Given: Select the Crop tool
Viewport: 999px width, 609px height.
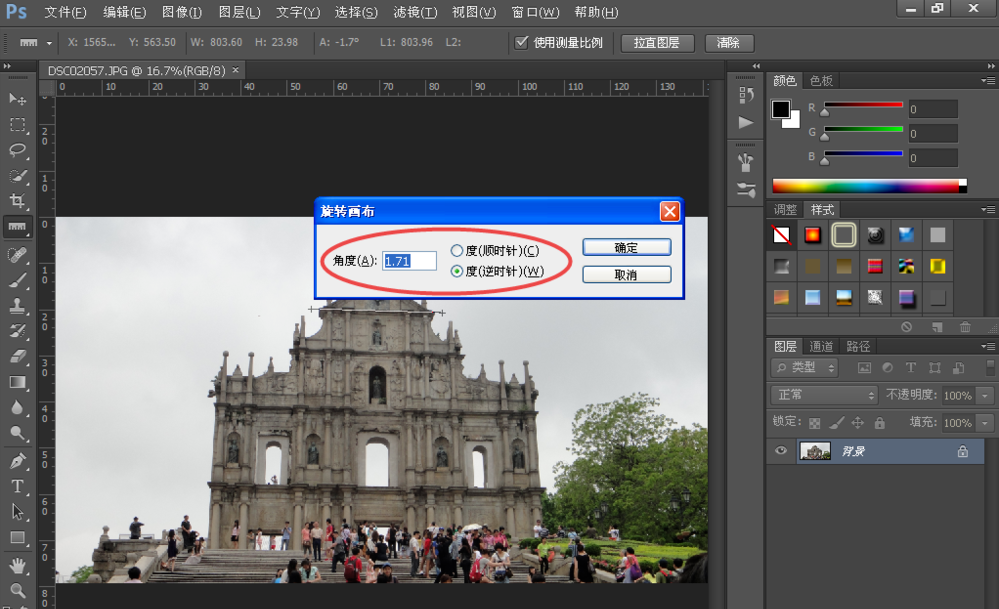Looking at the screenshot, I should coord(17,201).
